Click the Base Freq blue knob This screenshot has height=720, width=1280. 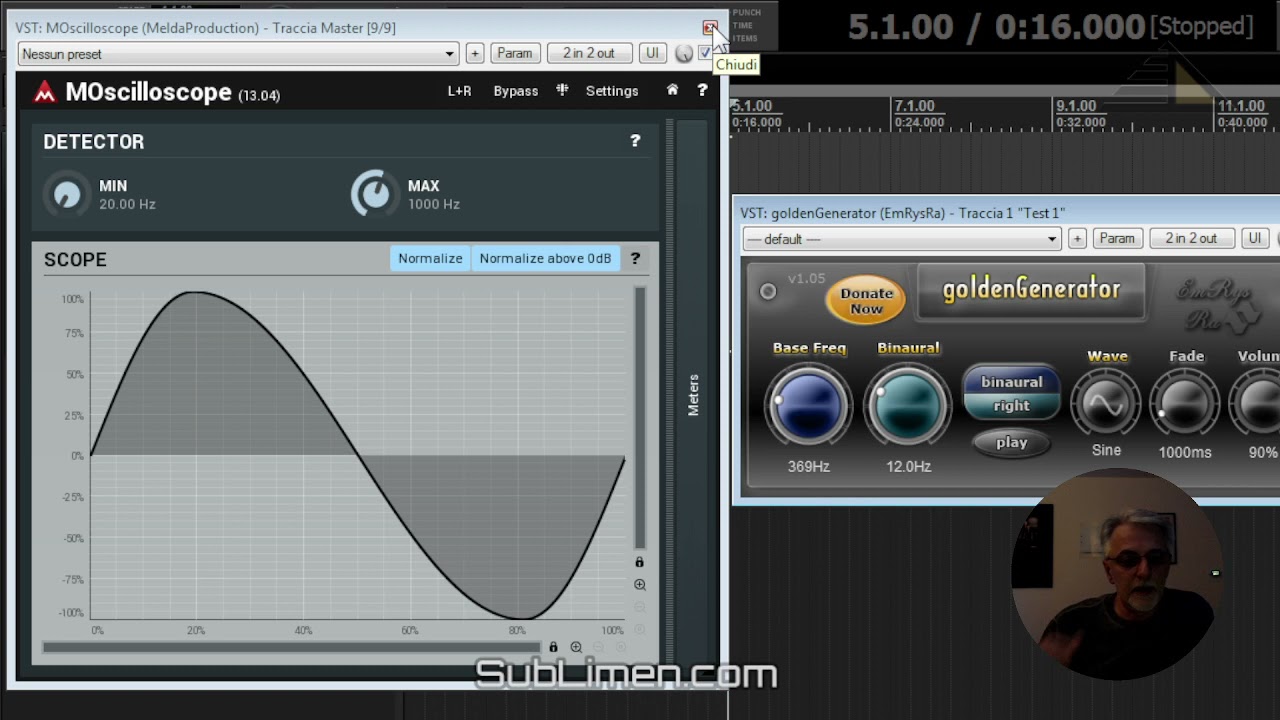pyautogui.click(x=808, y=406)
